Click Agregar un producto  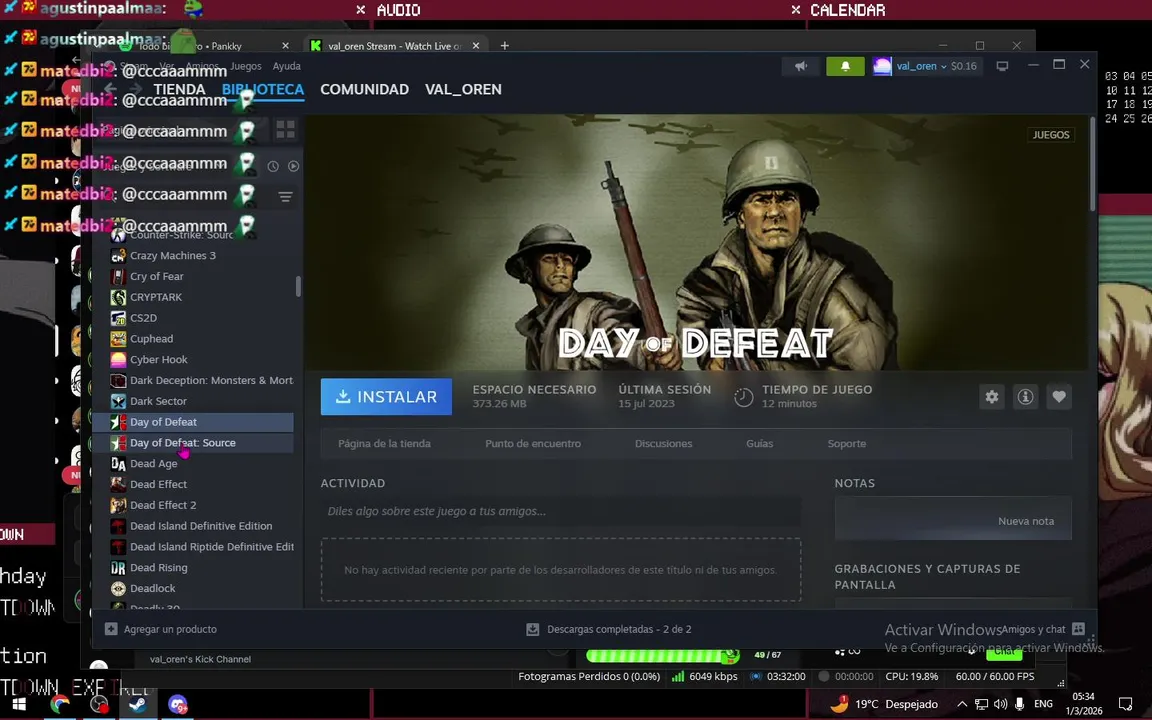point(161,629)
